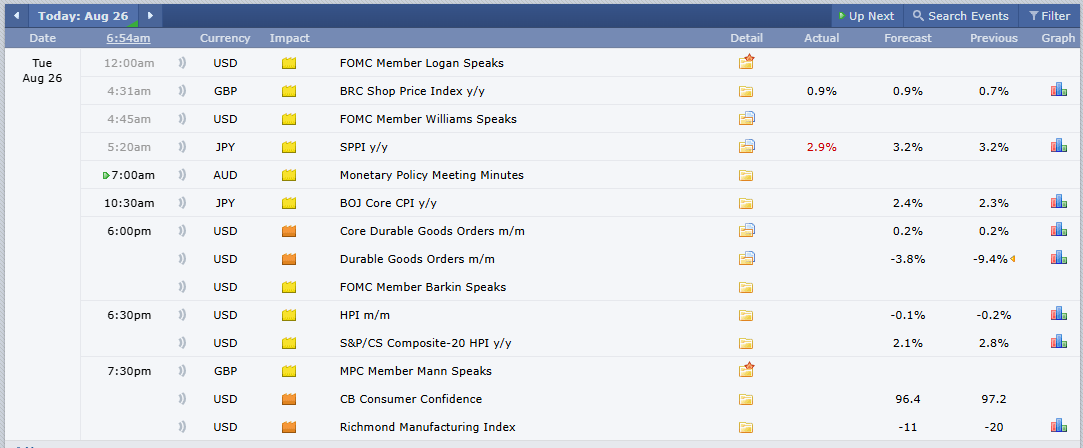Show graph for Durable Goods Orders m/m
1083x448 pixels.
(1058, 257)
